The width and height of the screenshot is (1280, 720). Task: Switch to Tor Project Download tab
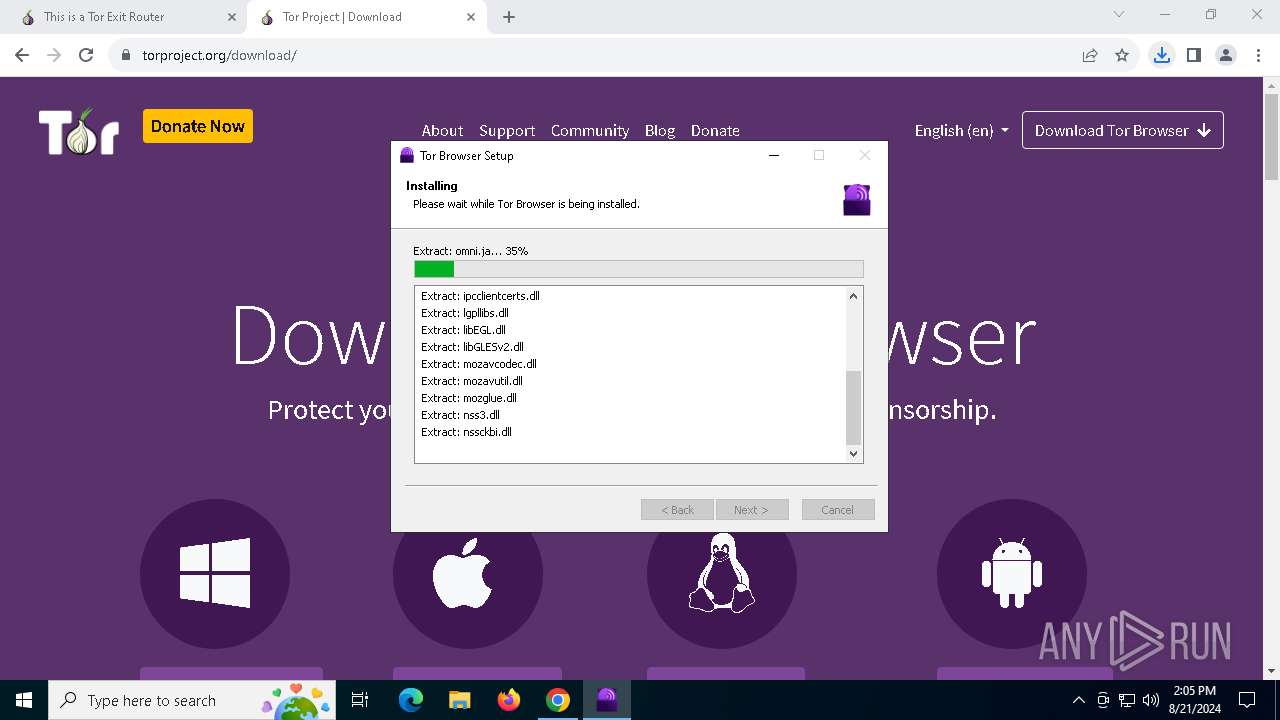[366, 17]
